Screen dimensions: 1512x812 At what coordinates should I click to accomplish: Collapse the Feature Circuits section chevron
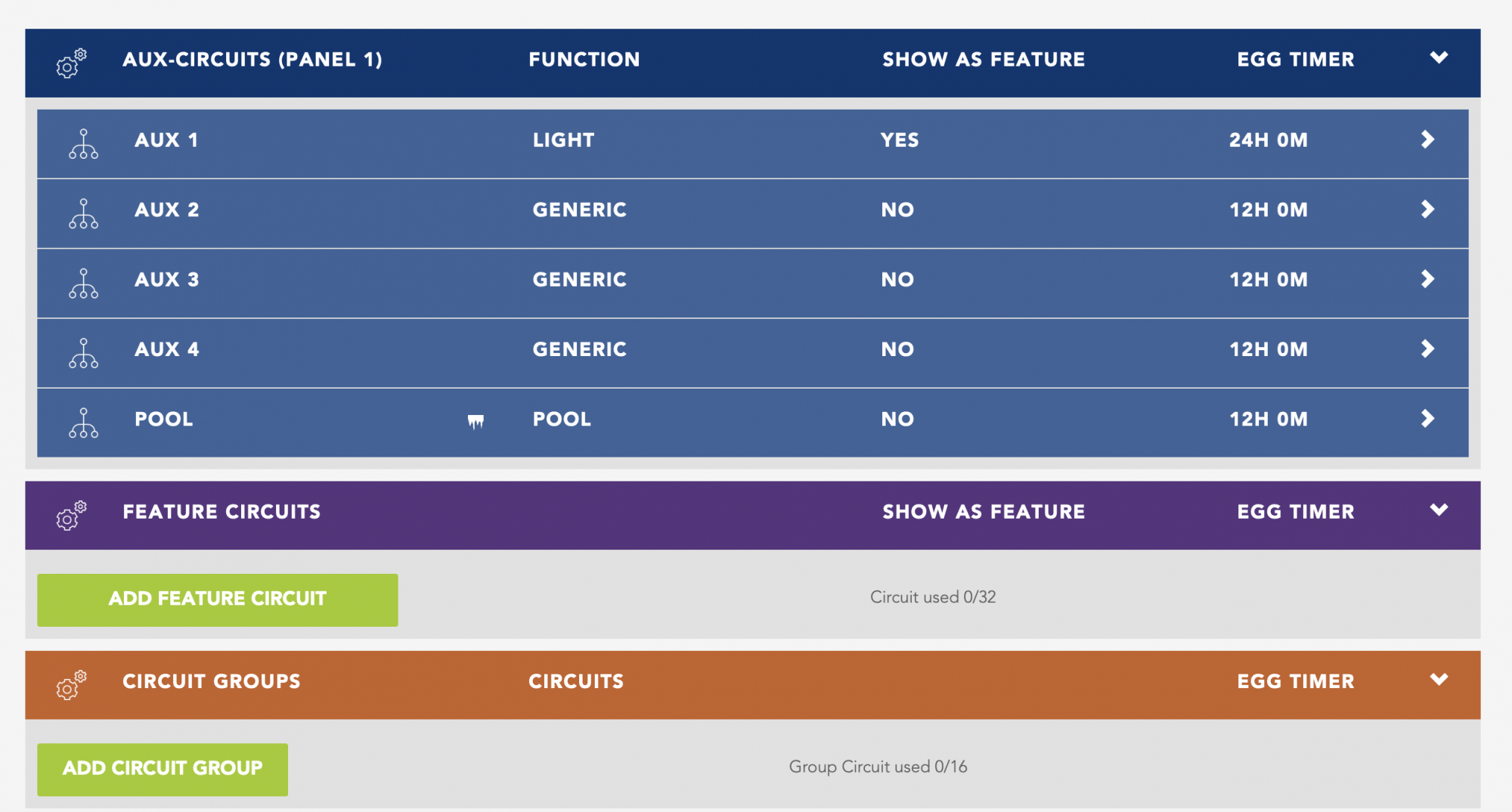pos(1439,510)
